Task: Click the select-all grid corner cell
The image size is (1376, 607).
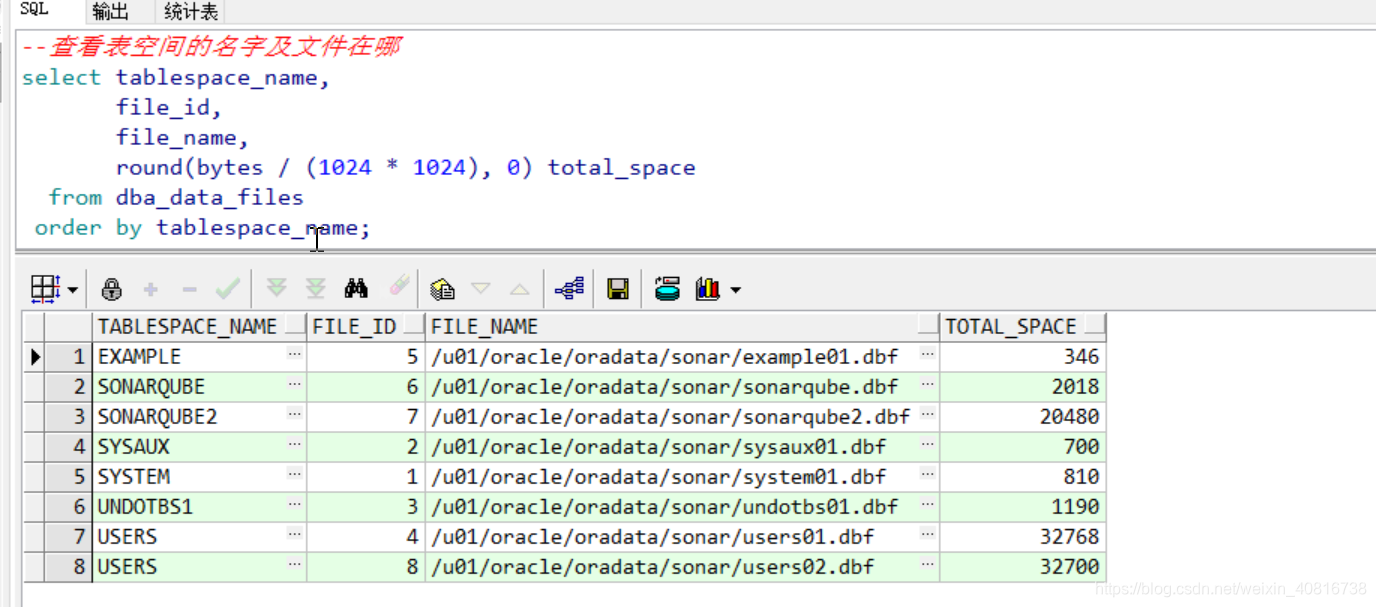Action: click(x=34, y=326)
